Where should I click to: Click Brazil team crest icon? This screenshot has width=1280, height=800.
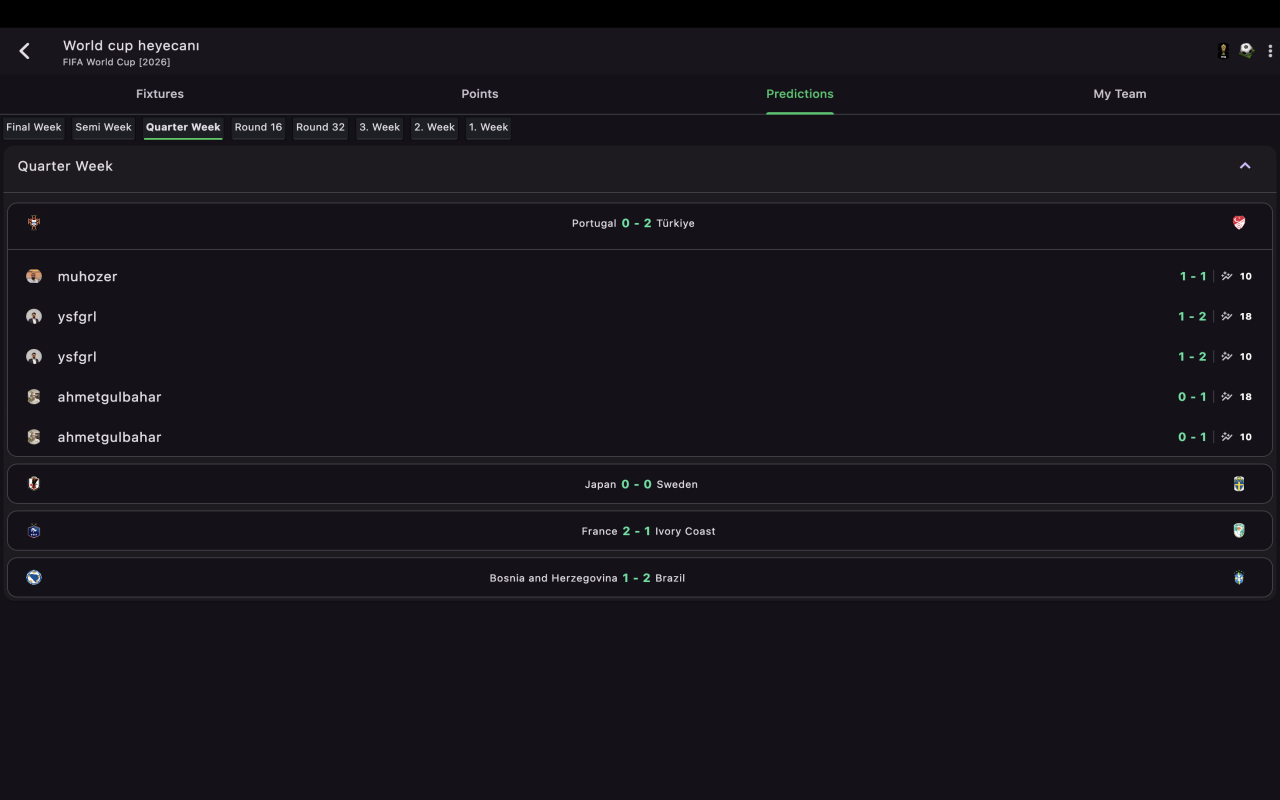(1239, 578)
